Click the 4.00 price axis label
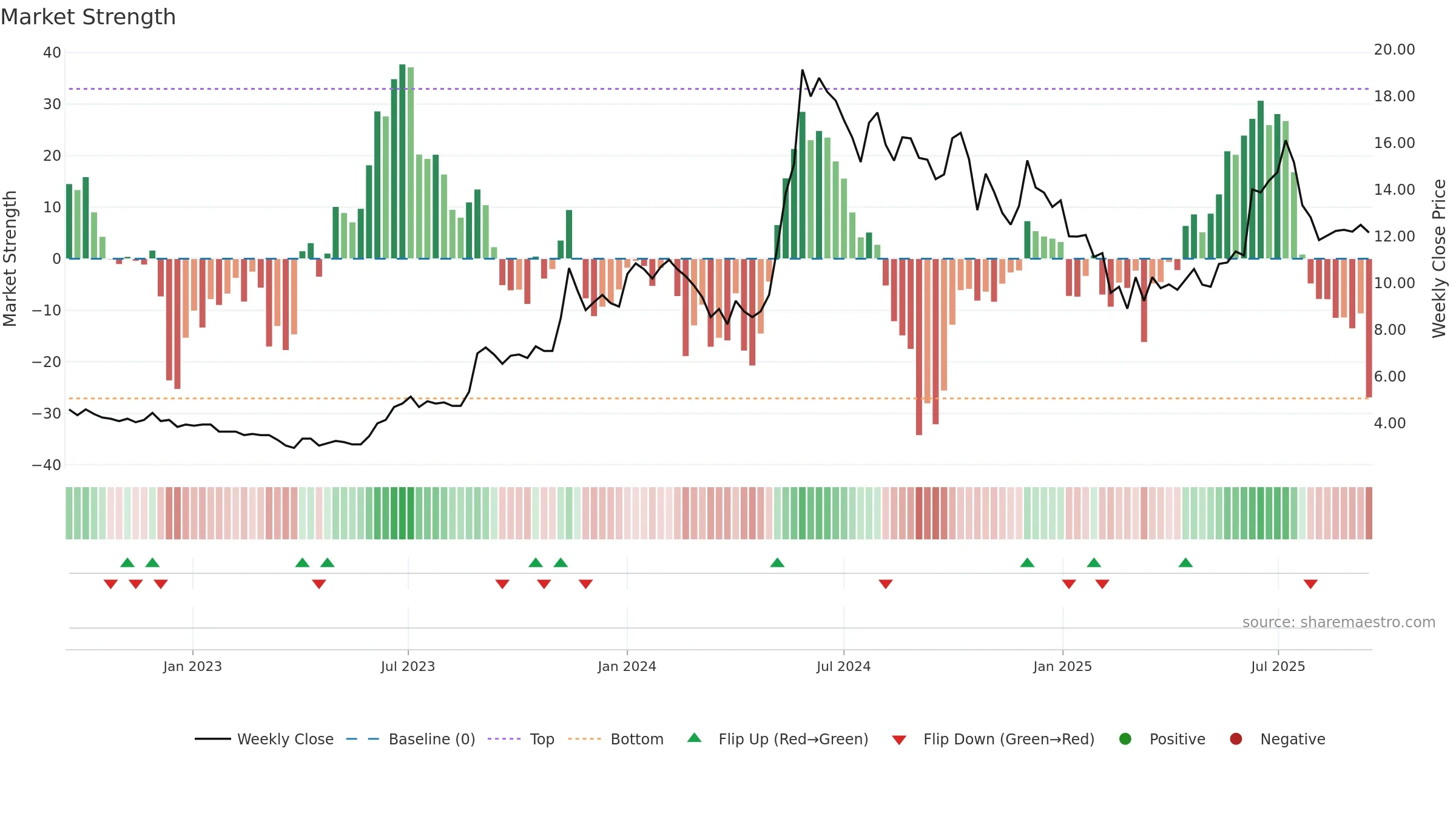The width and height of the screenshot is (1456, 819). (1389, 423)
